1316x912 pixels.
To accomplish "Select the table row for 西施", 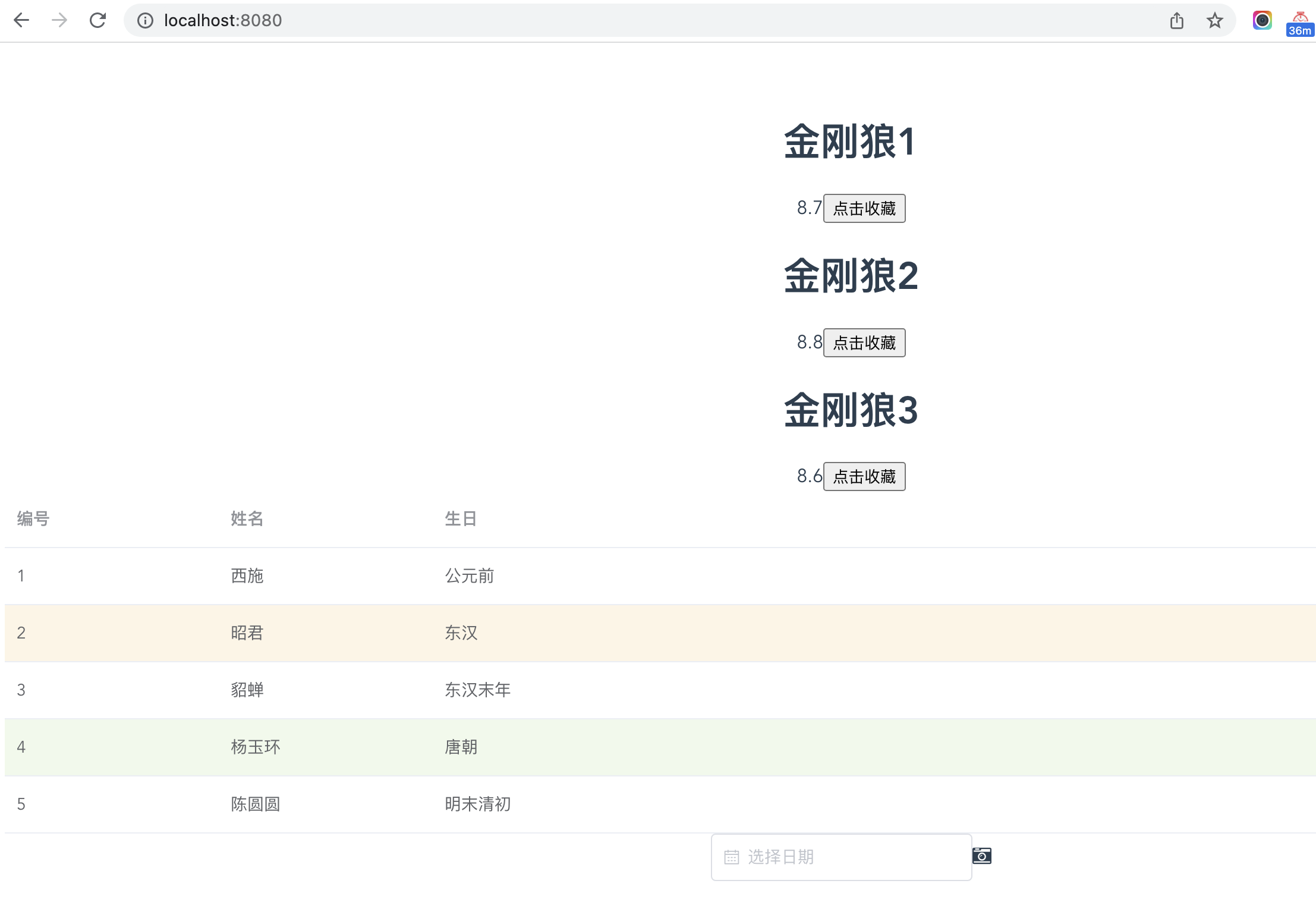I will point(247,575).
